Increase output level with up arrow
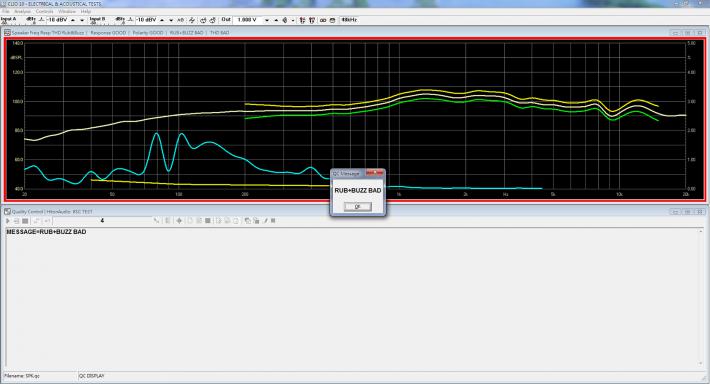 276,20
